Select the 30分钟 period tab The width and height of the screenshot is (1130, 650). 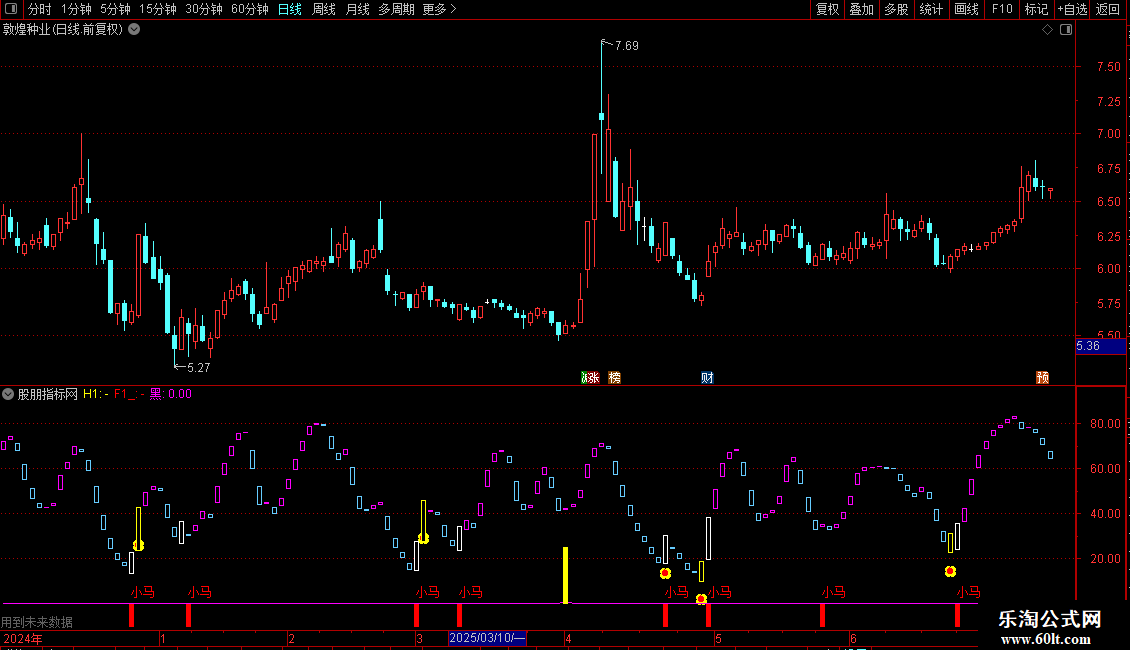(204, 9)
